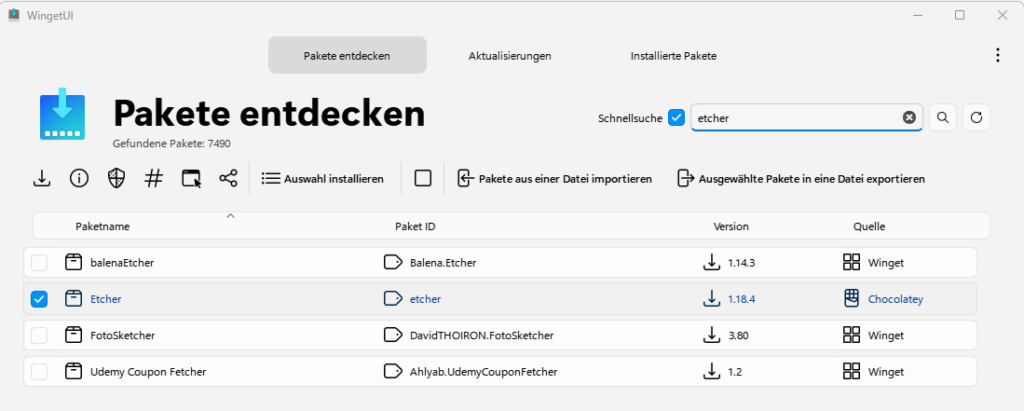Uncheck the Etcher row checkbox
Viewport: 1024px width, 411px height.
tap(39, 299)
